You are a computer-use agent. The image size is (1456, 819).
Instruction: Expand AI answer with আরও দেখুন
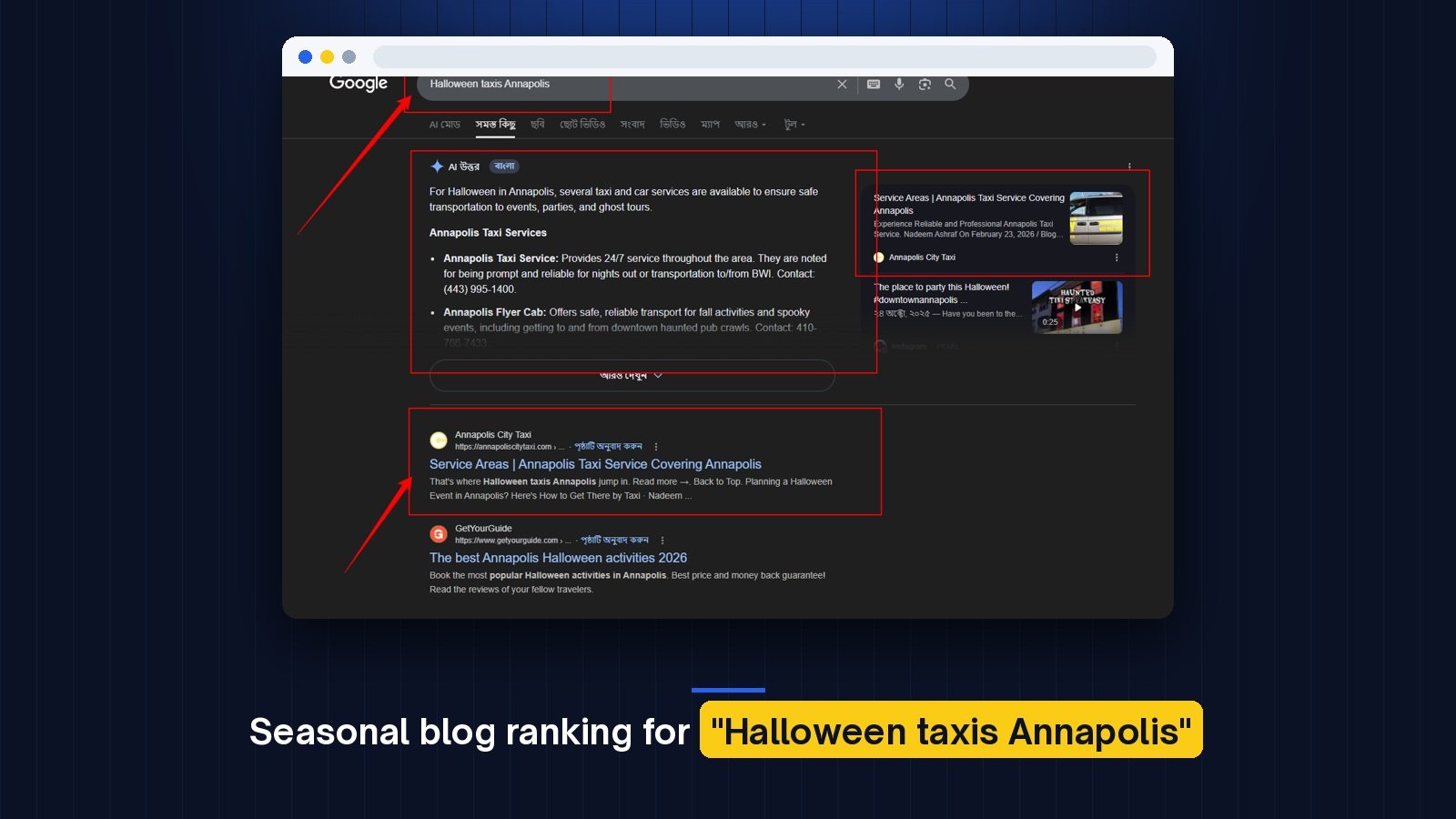click(x=632, y=376)
